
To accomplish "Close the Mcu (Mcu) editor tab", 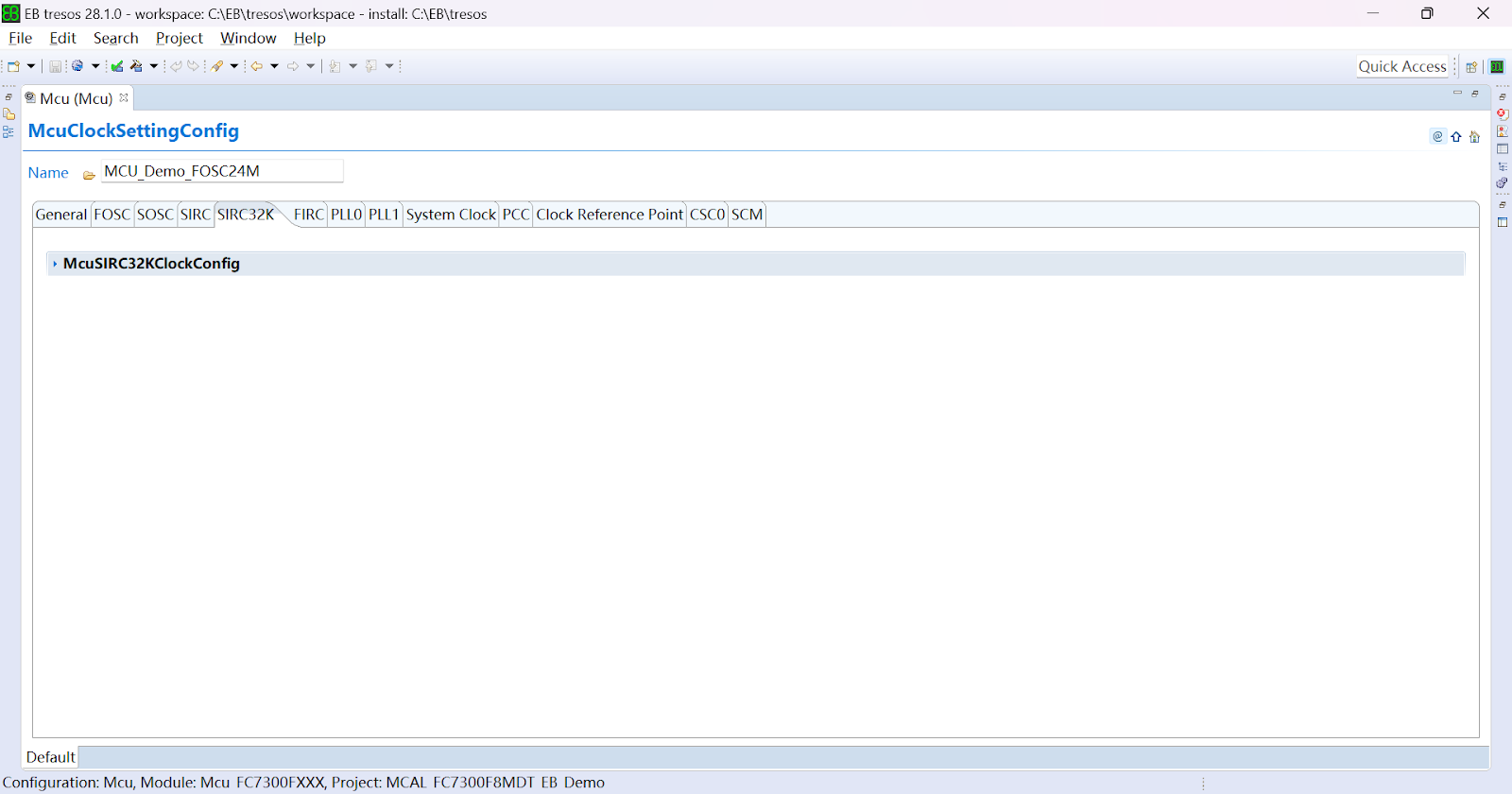I will (124, 97).
